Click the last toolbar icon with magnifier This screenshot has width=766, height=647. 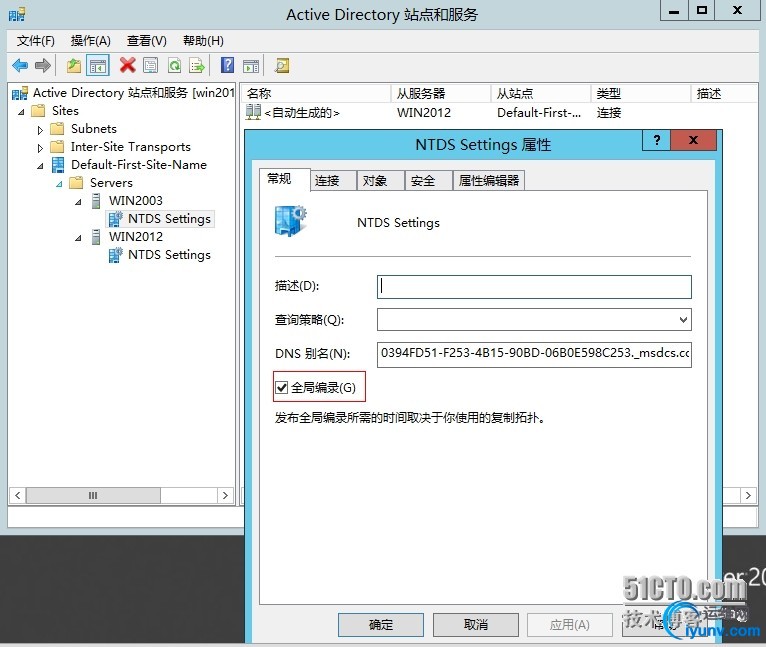click(282, 65)
